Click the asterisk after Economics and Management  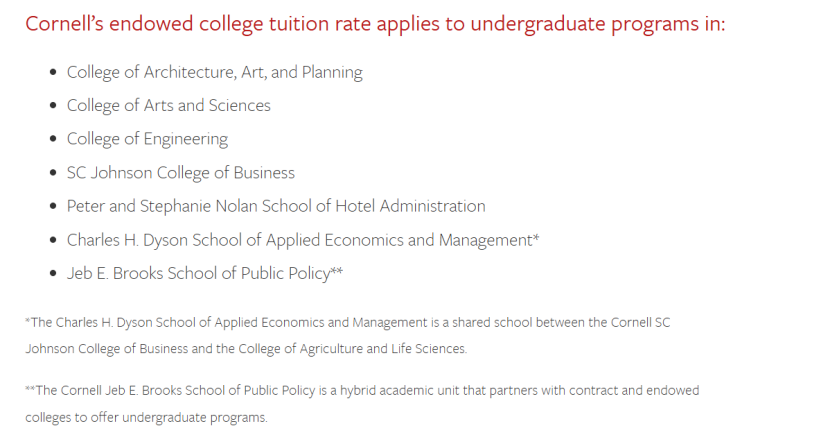(536, 237)
